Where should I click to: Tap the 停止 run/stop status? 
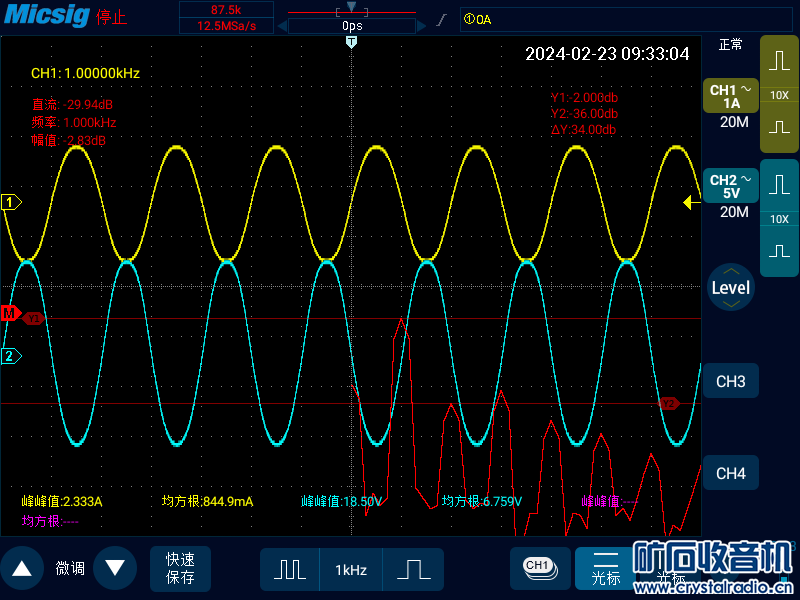[x=111, y=17]
